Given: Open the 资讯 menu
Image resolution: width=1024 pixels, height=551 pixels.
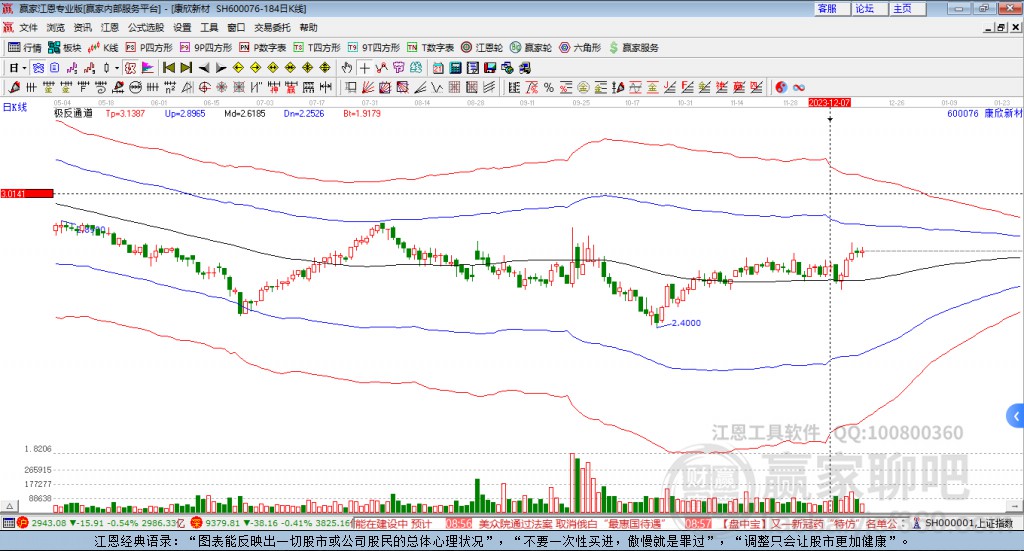Looking at the screenshot, I should (82, 27).
